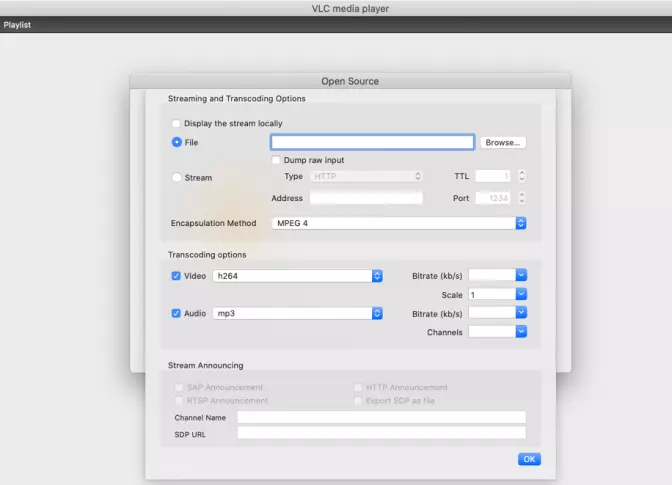
Task: Expand the Channels combo box
Action: coord(521,332)
